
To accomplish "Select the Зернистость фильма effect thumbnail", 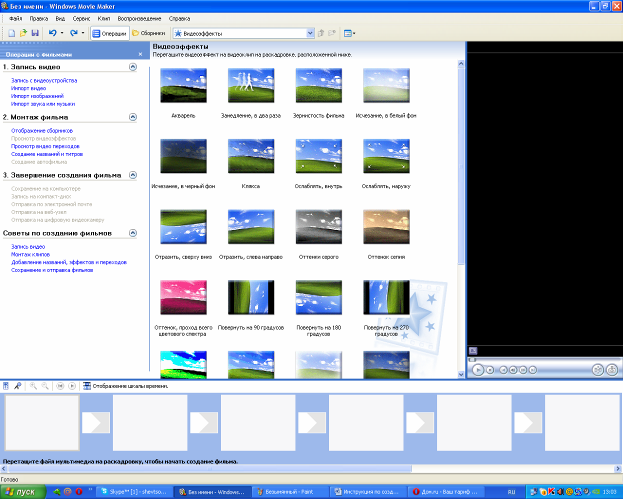I will [319, 85].
